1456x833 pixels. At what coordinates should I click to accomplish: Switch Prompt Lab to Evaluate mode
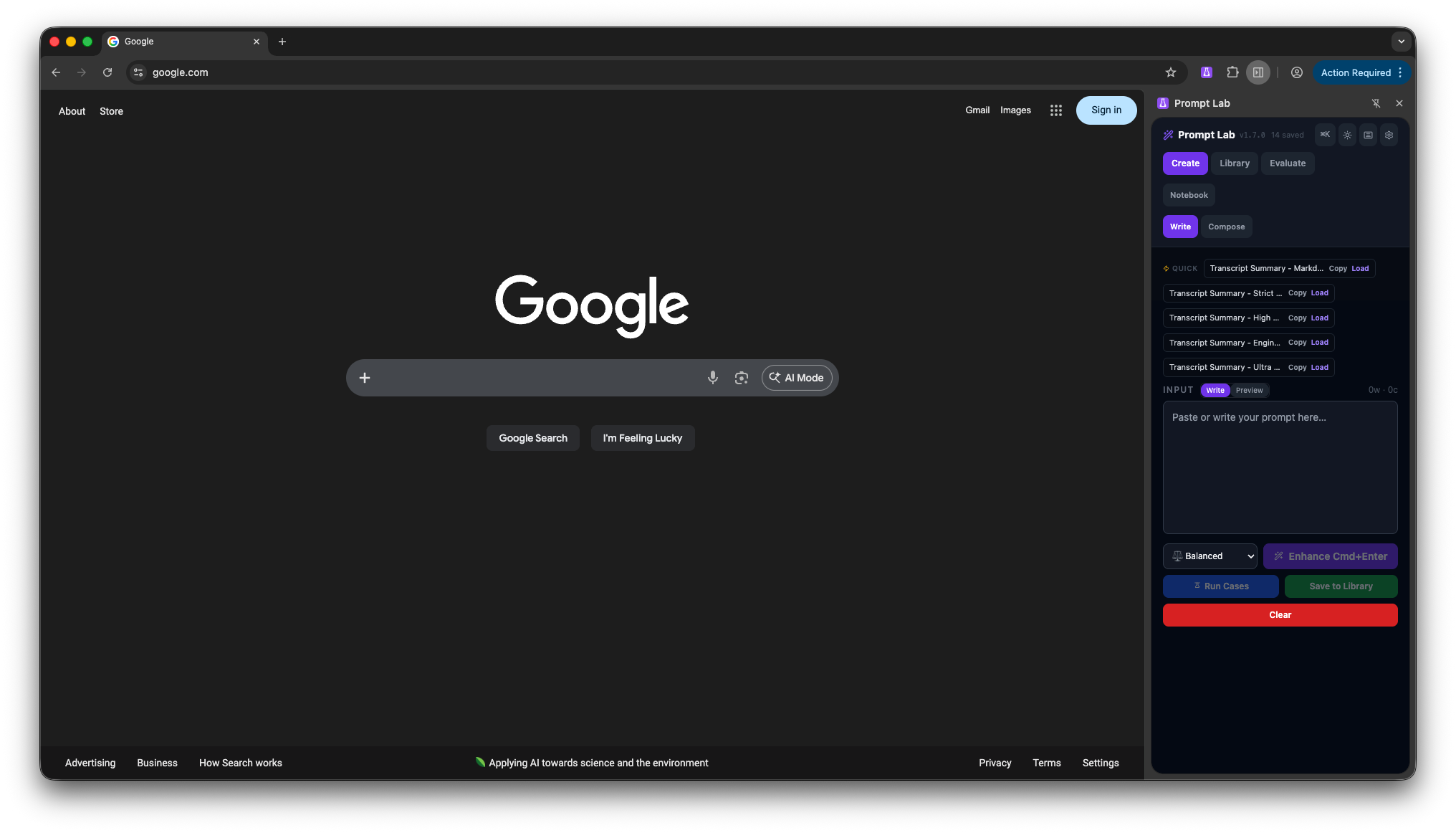(1288, 163)
